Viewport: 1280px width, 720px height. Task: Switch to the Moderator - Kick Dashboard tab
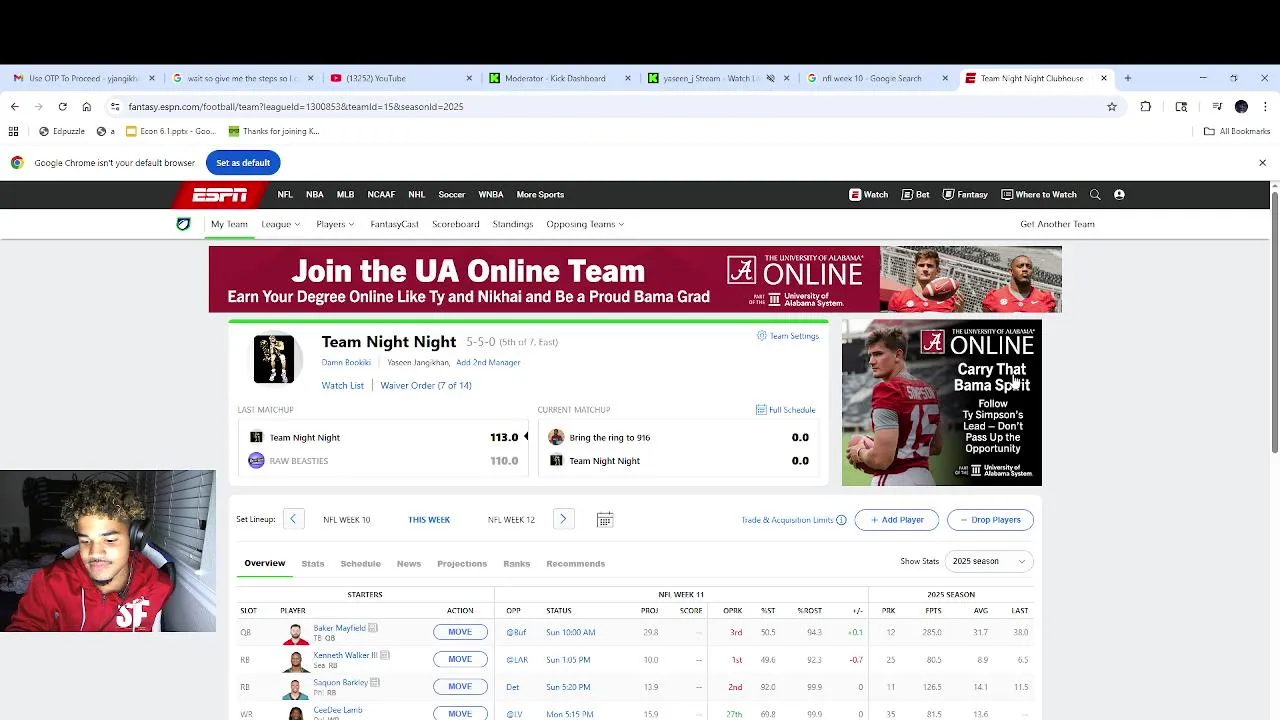(558, 78)
